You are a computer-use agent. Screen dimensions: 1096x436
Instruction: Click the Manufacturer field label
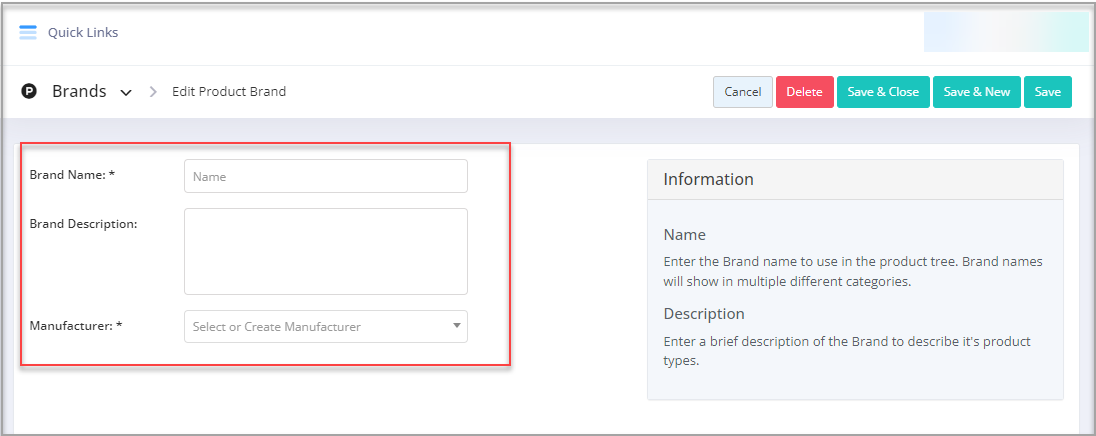point(76,325)
